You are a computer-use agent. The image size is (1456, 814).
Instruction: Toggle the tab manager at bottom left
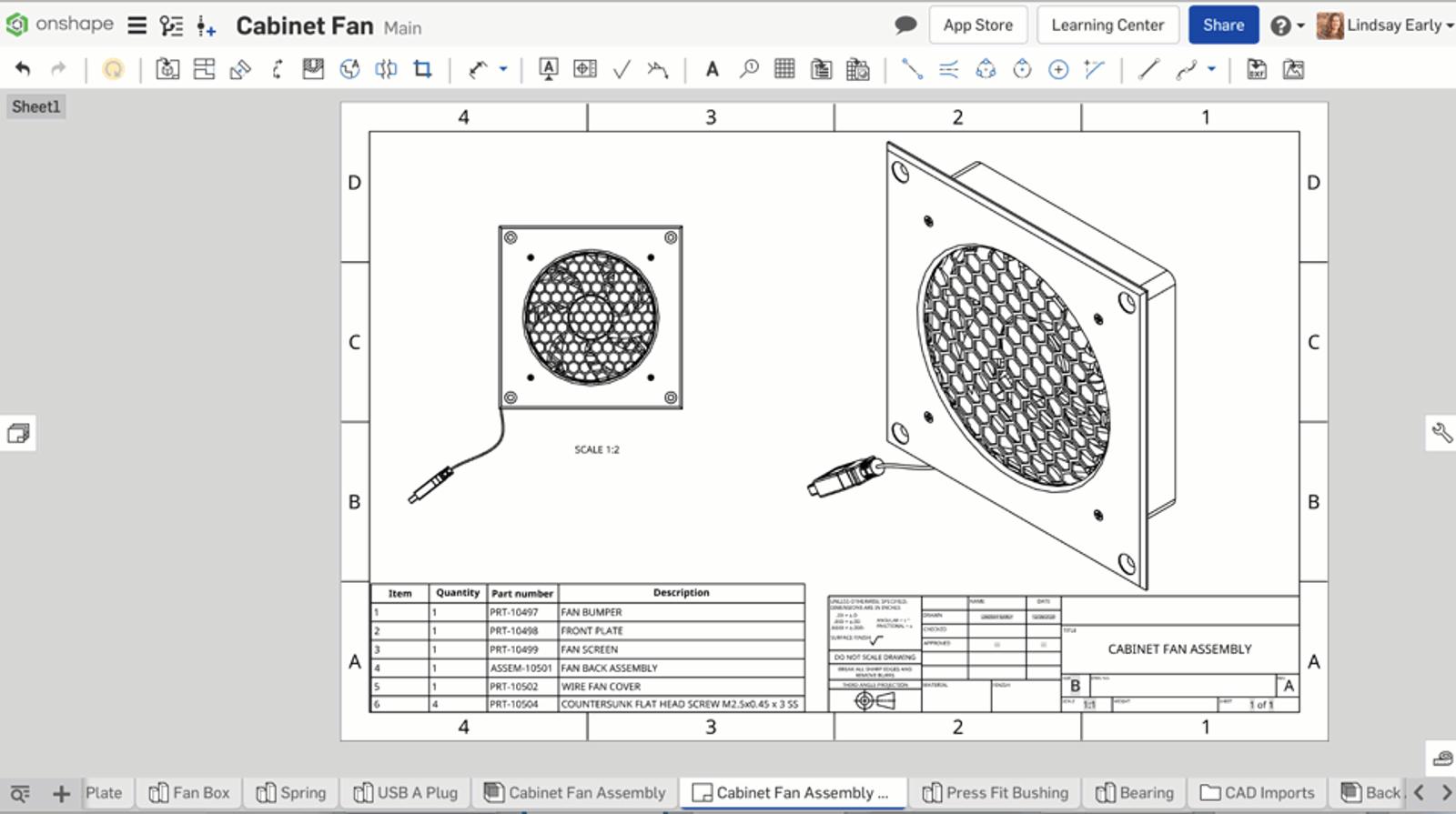pos(20,793)
